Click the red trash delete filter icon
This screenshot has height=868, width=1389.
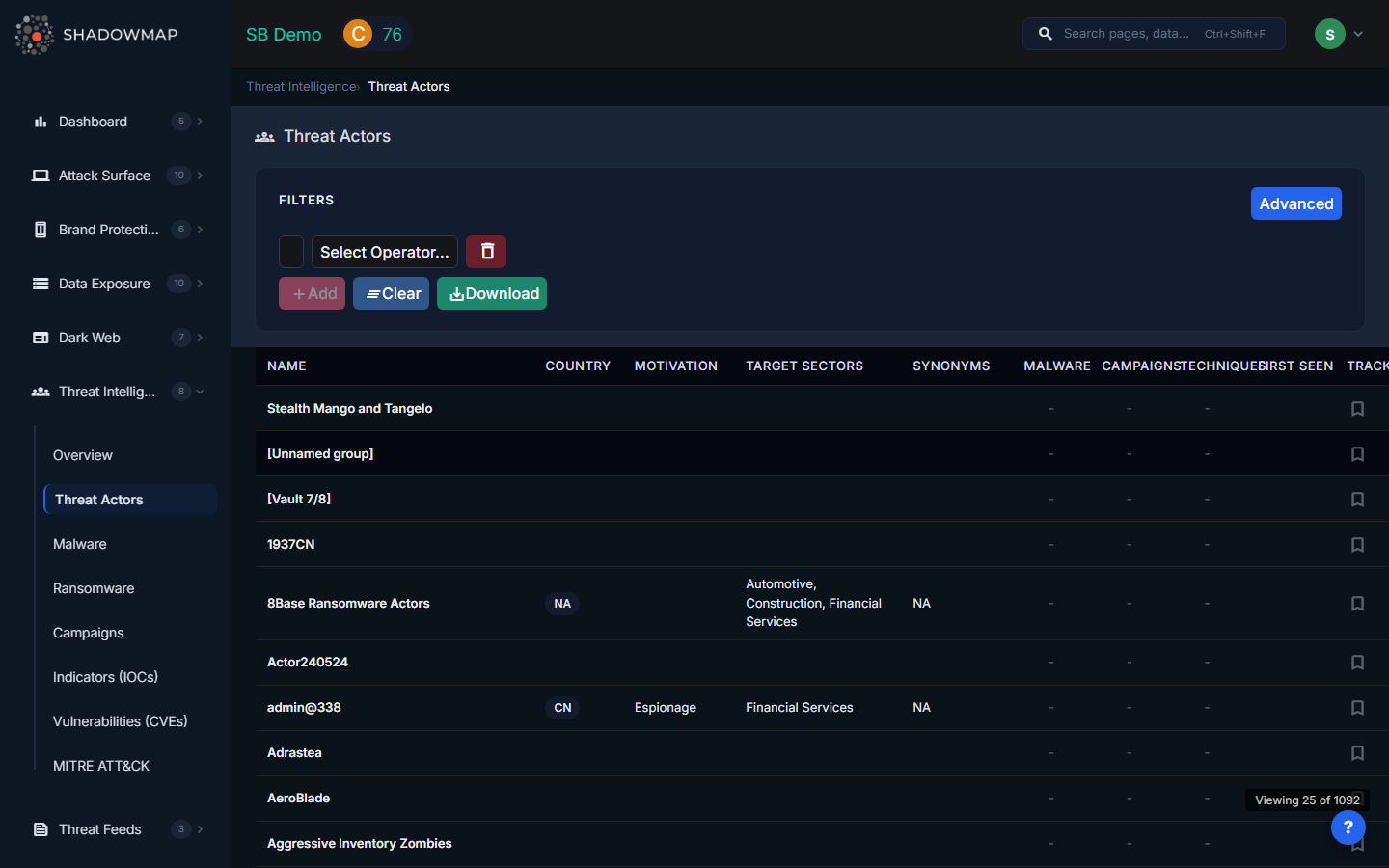click(x=486, y=252)
